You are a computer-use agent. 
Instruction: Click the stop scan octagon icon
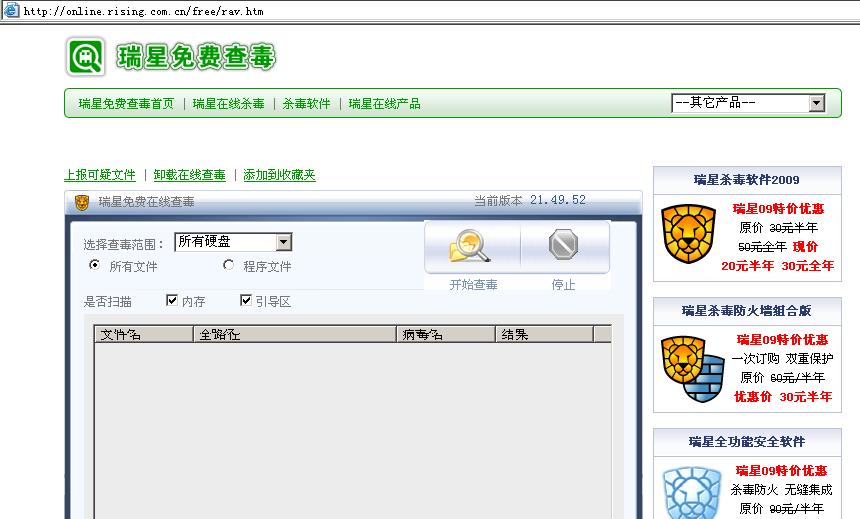click(x=563, y=245)
